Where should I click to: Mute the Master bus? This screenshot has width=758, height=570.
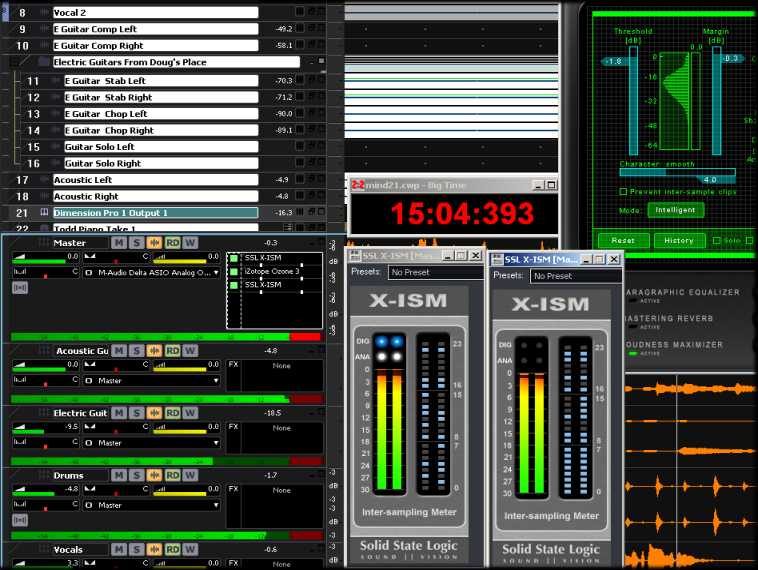click(119, 243)
